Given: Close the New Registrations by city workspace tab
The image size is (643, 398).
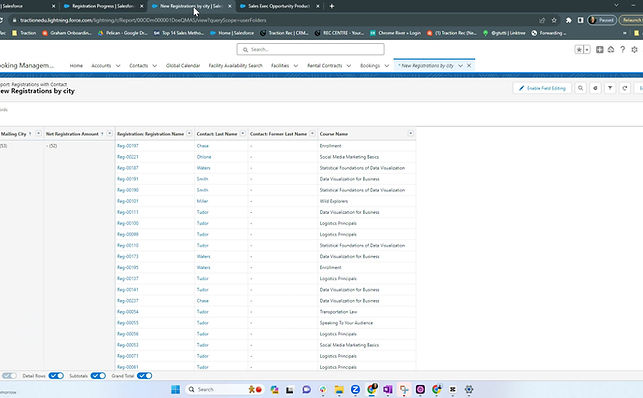Looking at the screenshot, I should coord(469,66).
